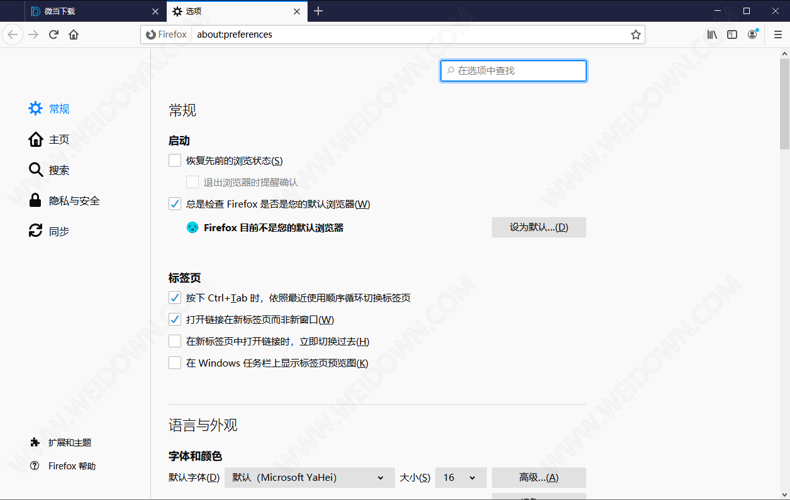
Task: Open the Firefox 帮助 link
Action: (72, 466)
